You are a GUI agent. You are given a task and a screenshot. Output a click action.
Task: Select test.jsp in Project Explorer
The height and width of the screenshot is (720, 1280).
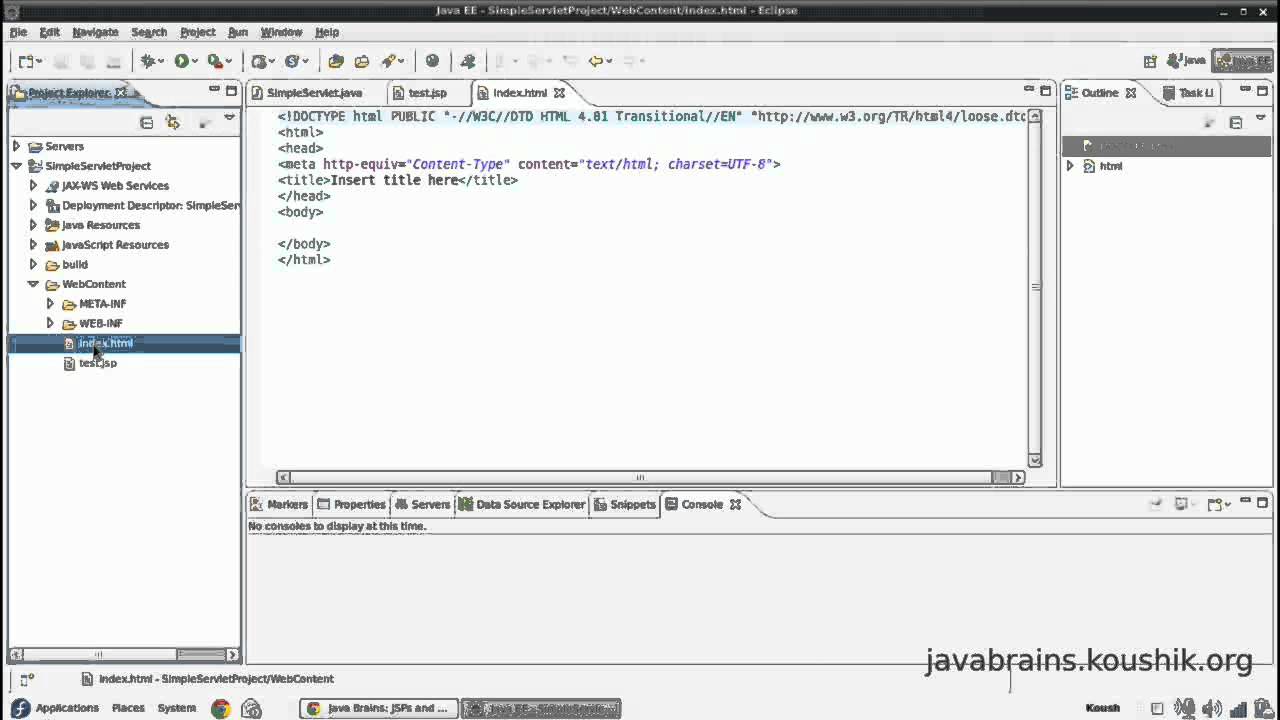point(98,363)
